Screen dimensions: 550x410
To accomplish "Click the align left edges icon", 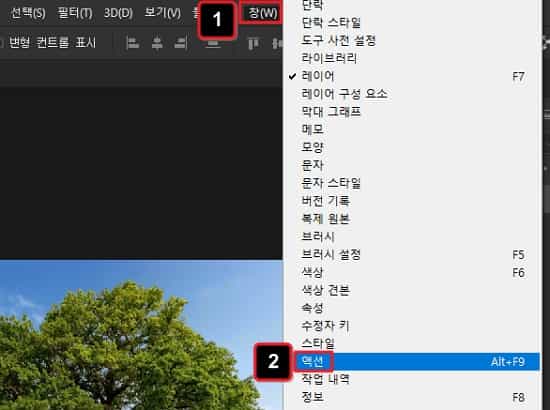I will (133, 43).
